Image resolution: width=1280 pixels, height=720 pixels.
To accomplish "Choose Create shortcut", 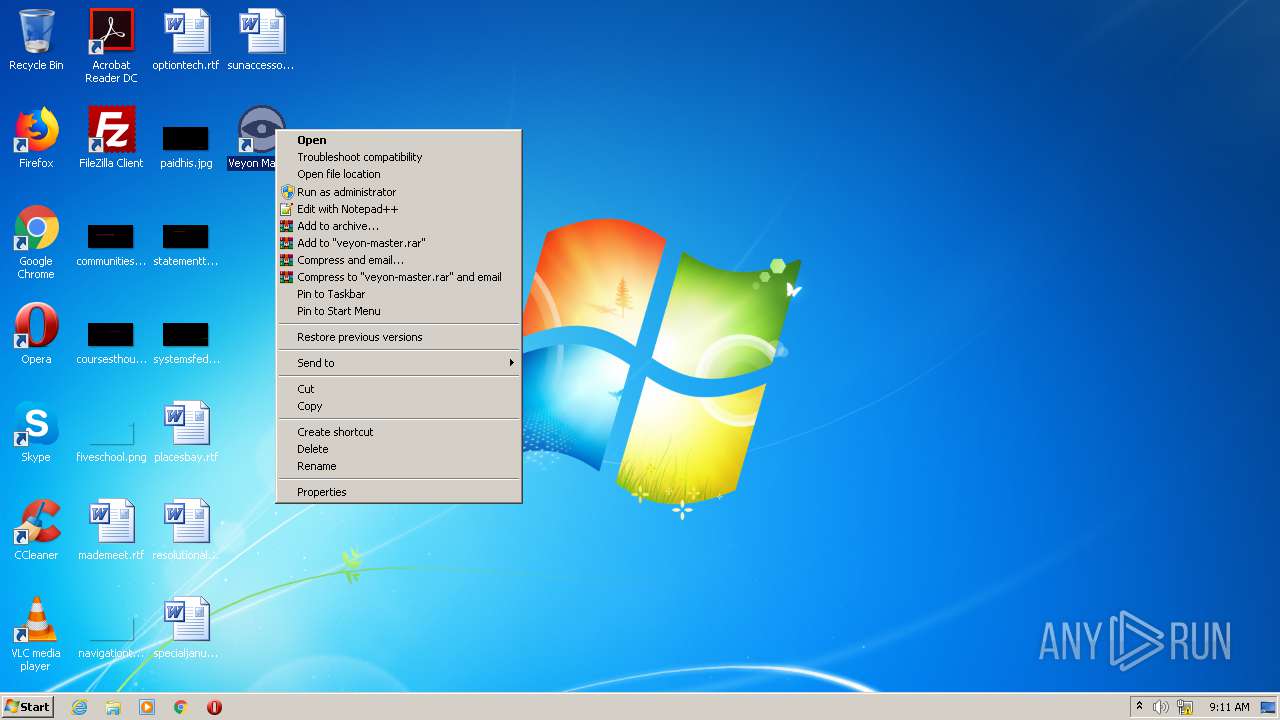I will pos(399,432).
